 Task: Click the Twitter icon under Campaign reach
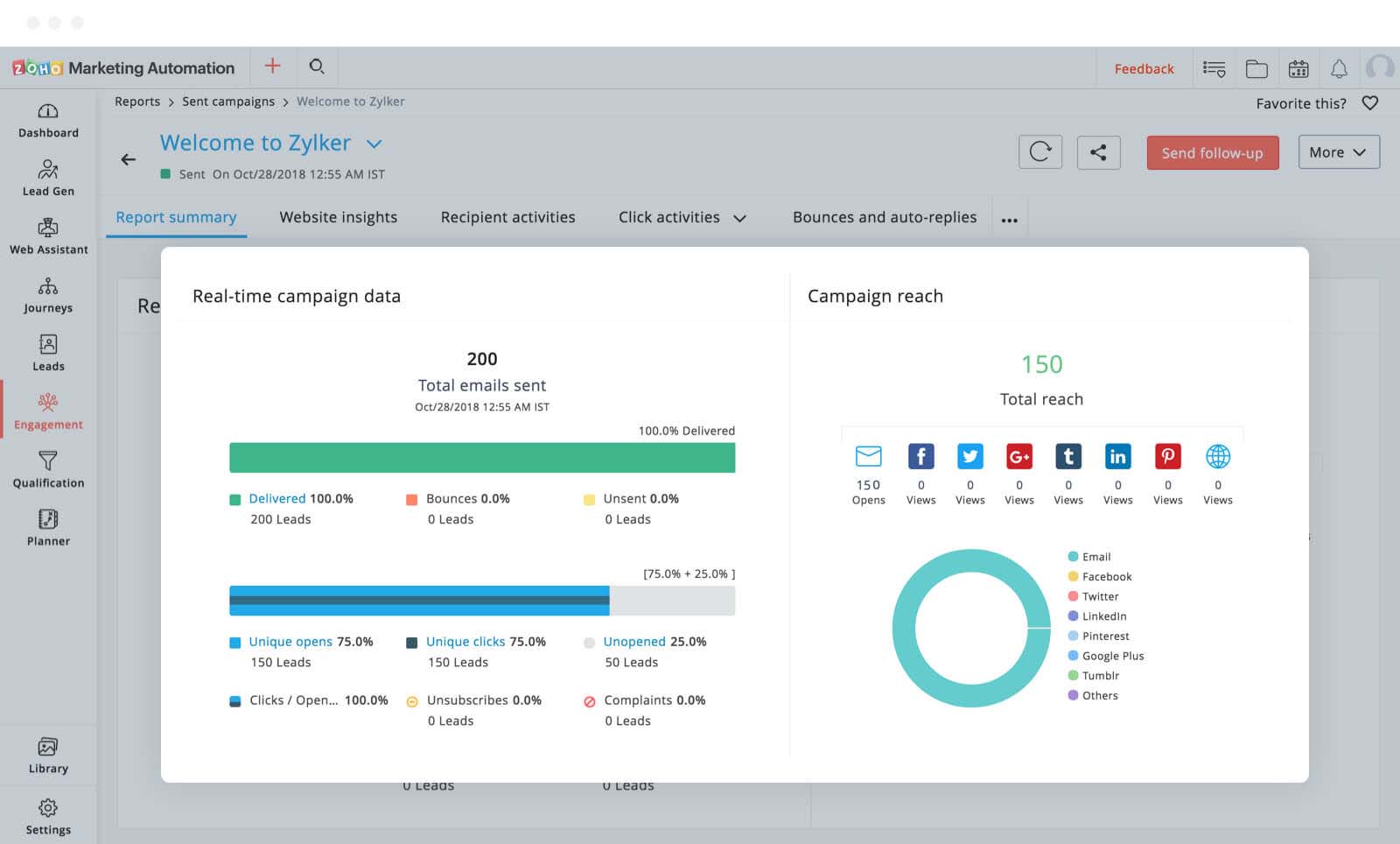point(969,456)
